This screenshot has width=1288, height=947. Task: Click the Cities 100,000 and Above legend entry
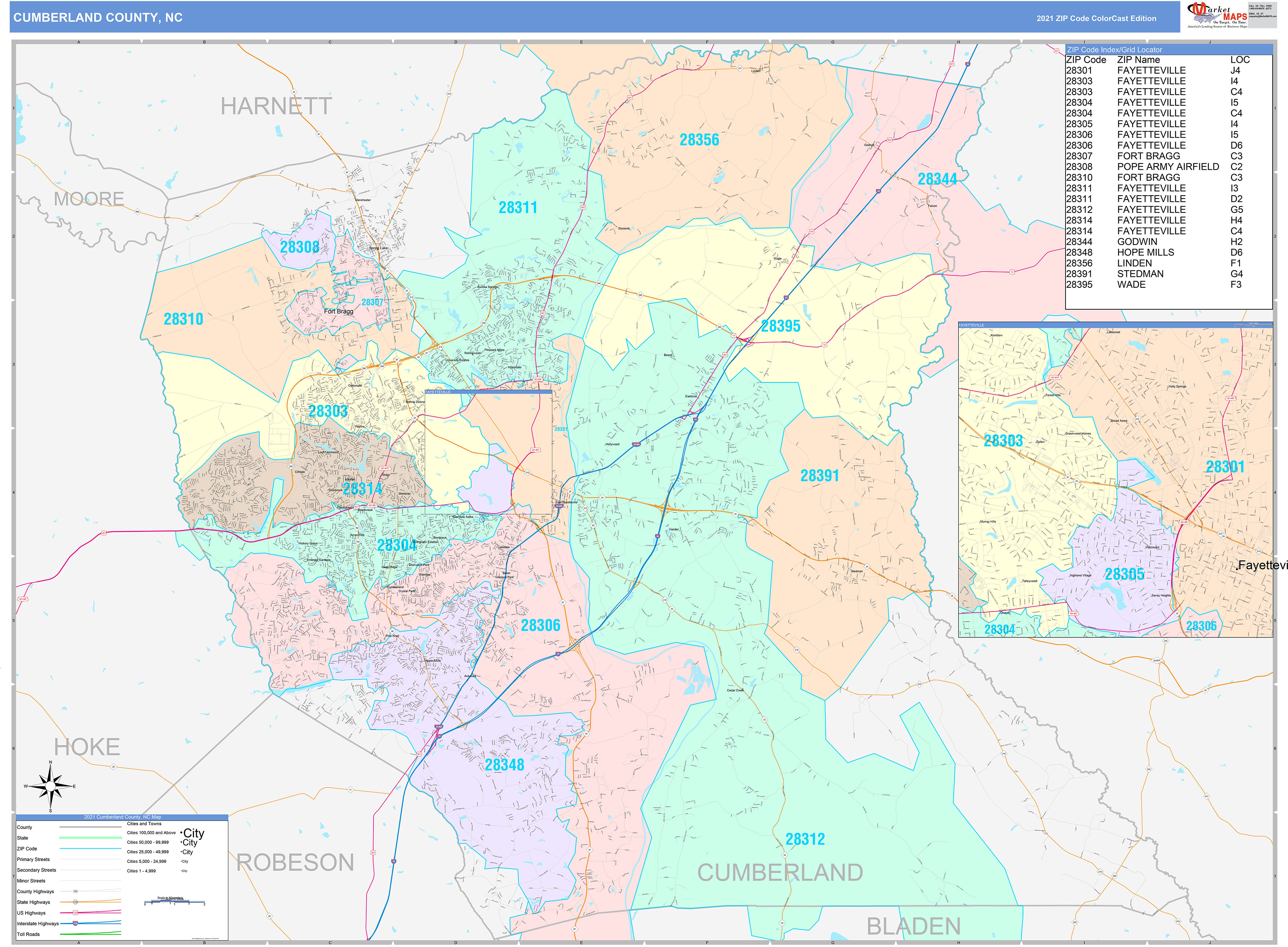(166, 833)
